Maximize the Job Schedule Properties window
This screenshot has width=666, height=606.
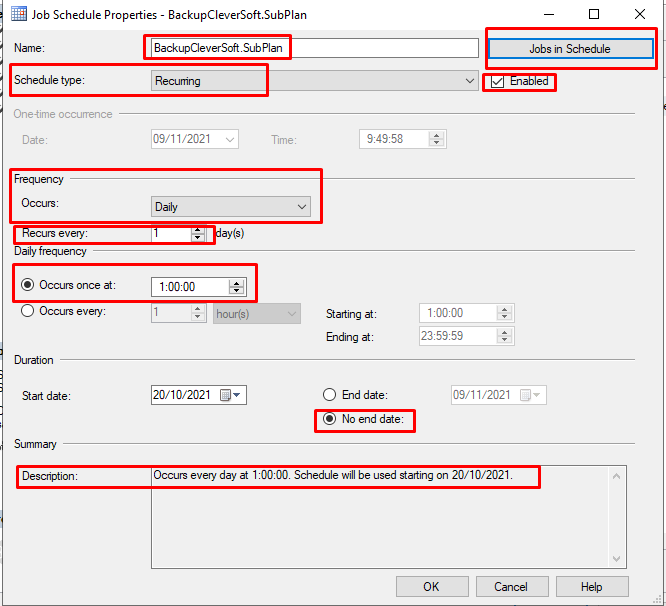(x=594, y=15)
